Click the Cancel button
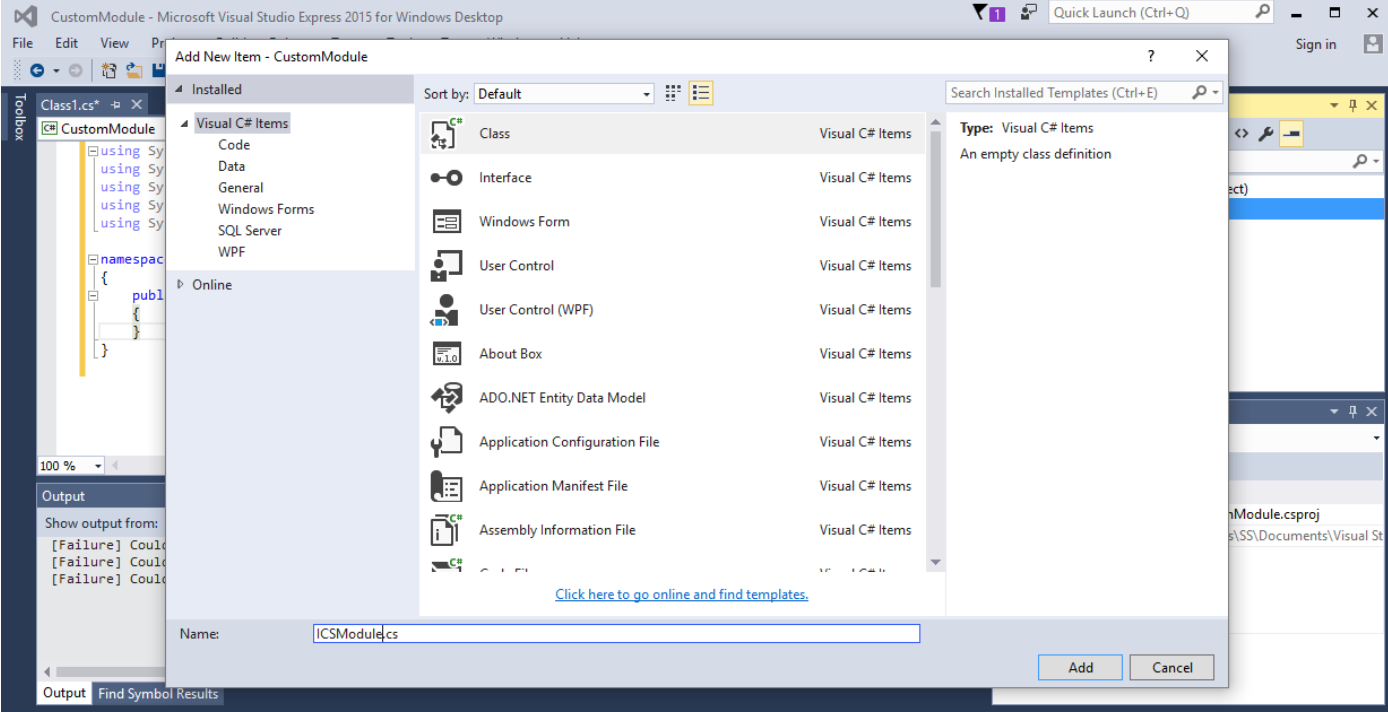The height and width of the screenshot is (712, 1388). [1172, 667]
